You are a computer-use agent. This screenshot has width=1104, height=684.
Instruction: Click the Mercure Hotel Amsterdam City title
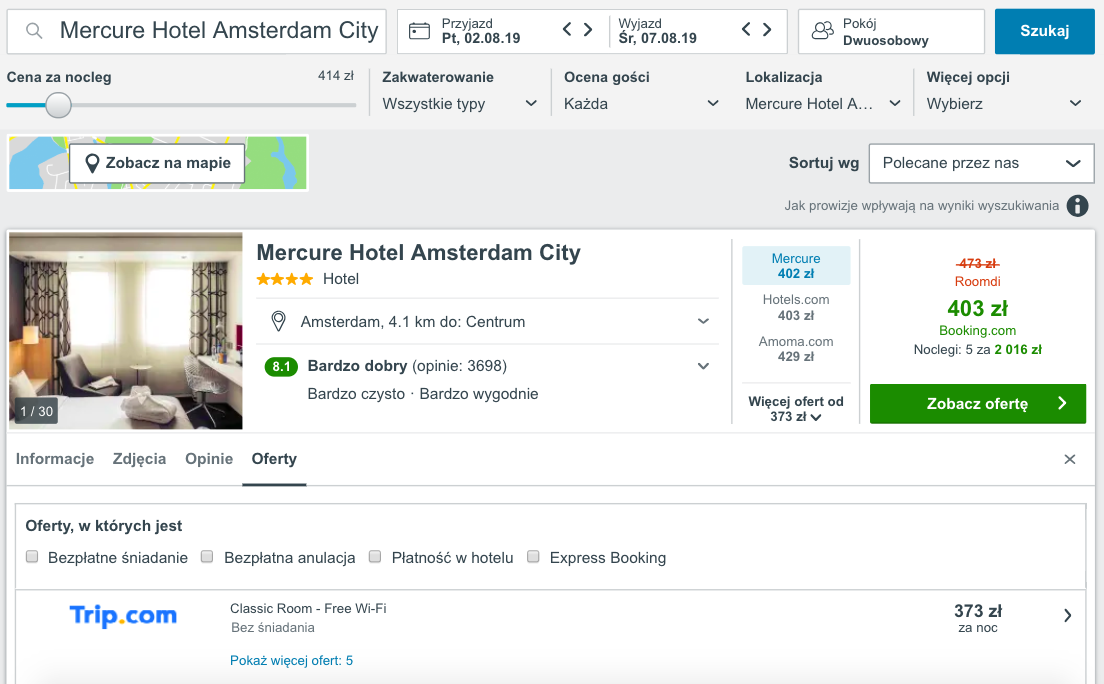pyautogui.click(x=418, y=253)
